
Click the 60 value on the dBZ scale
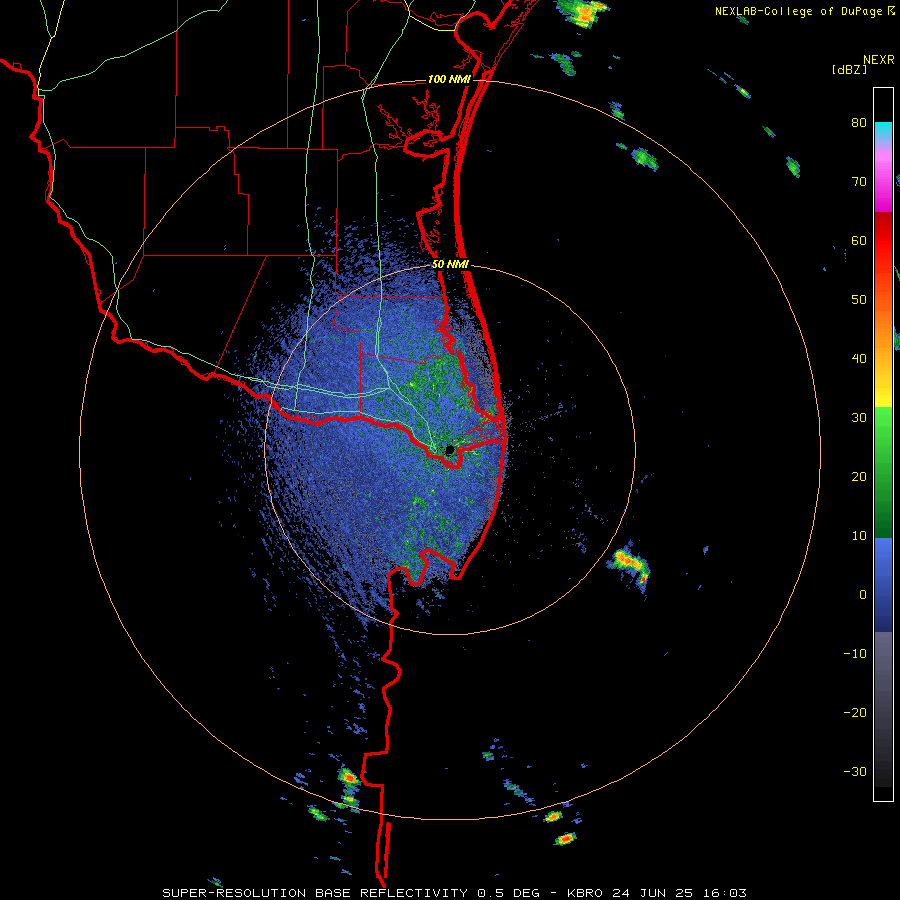coord(859,240)
